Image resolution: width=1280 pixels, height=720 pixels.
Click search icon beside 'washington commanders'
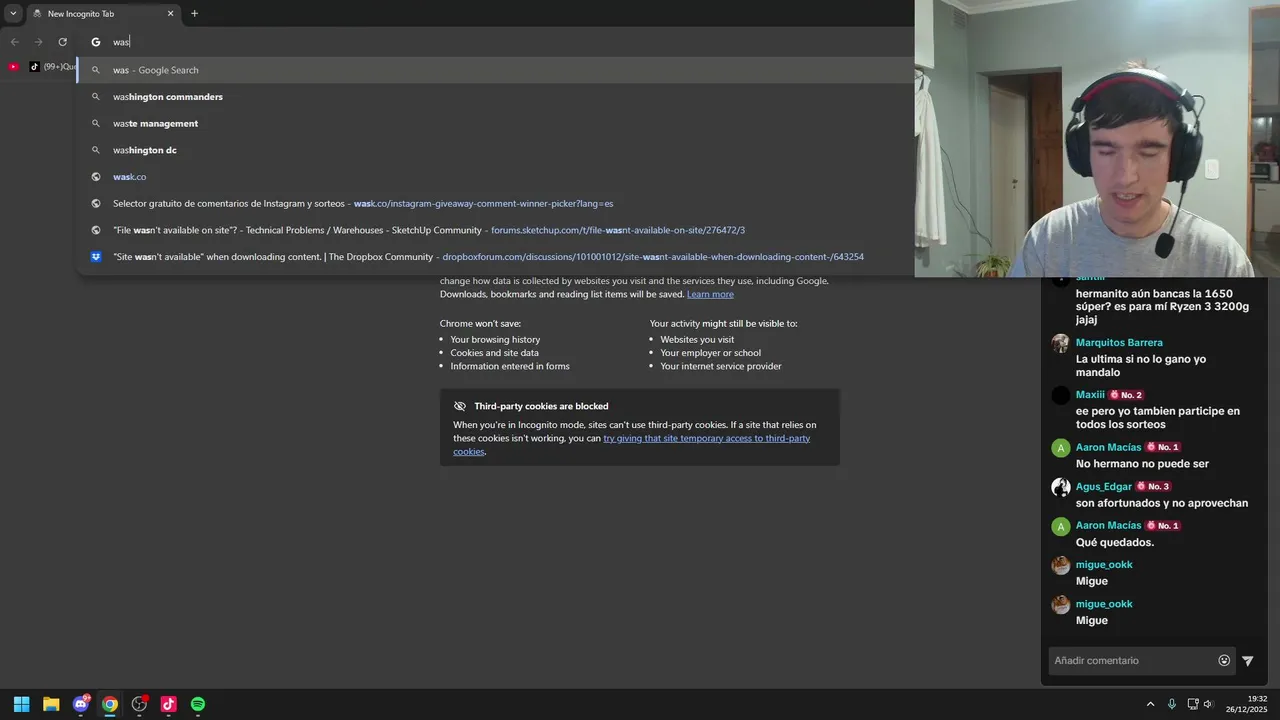[x=96, y=97]
